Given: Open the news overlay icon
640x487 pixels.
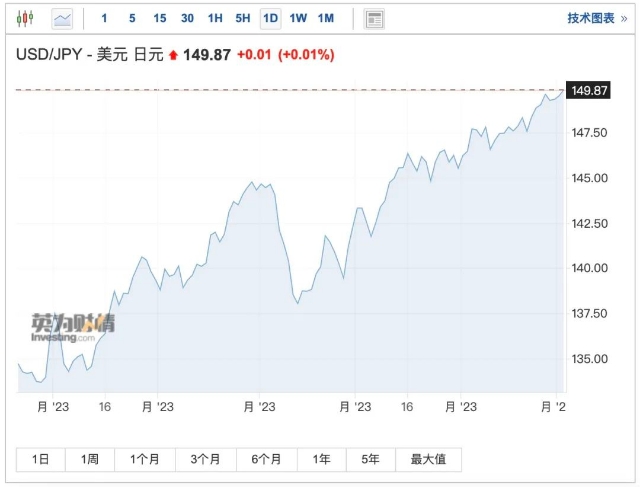Looking at the screenshot, I should point(374,19).
